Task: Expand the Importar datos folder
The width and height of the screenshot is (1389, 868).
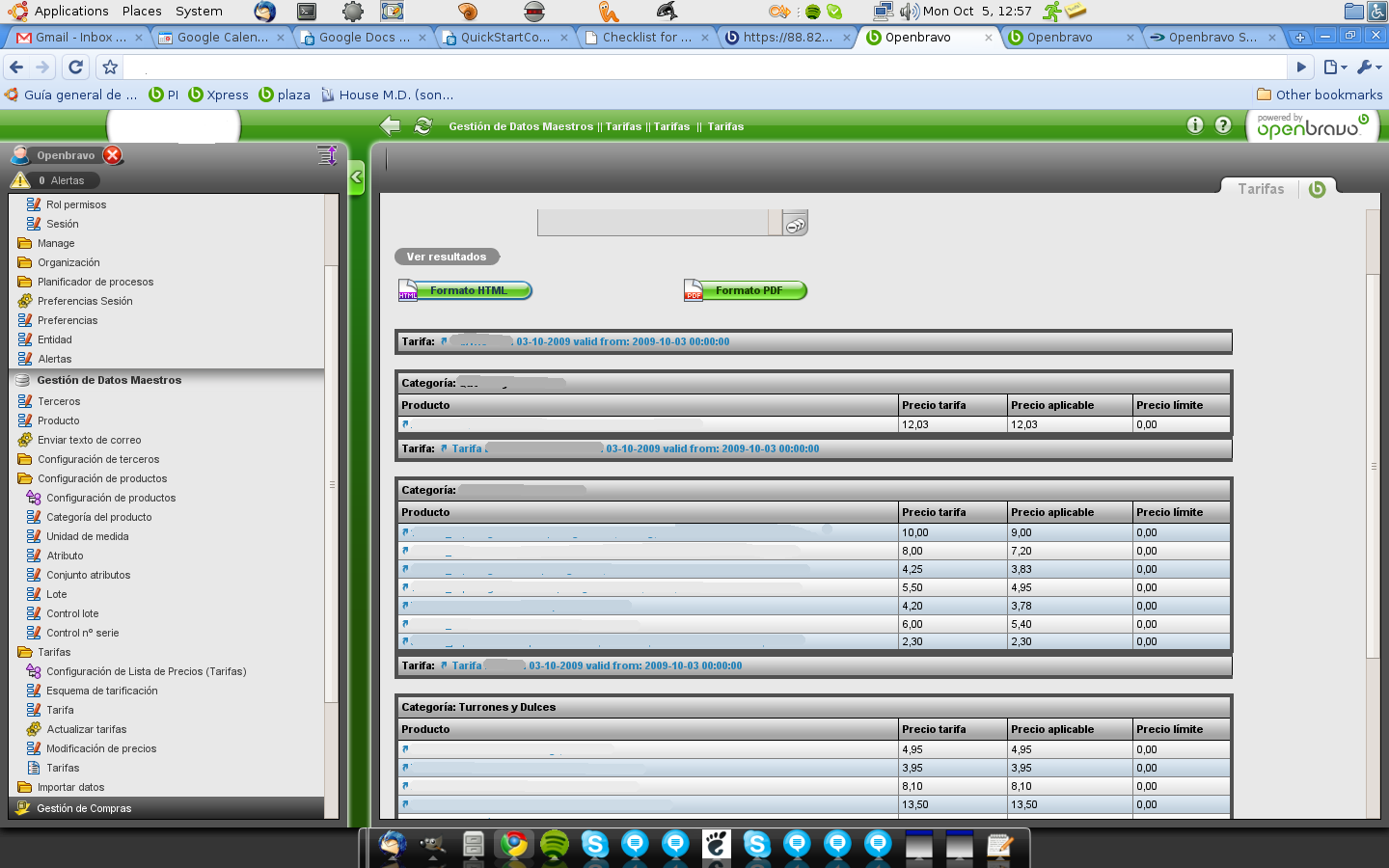Action: 25,787
